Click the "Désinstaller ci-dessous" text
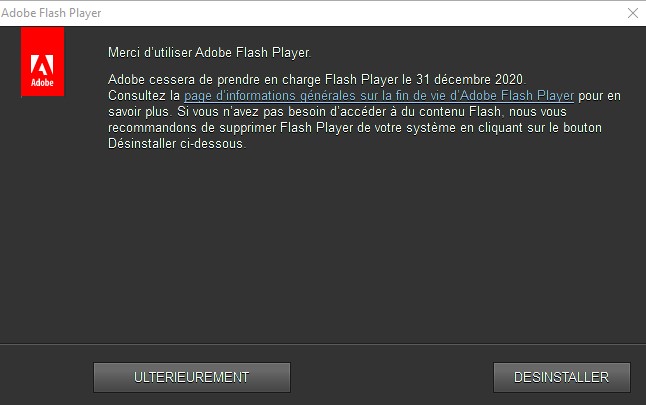 point(176,143)
